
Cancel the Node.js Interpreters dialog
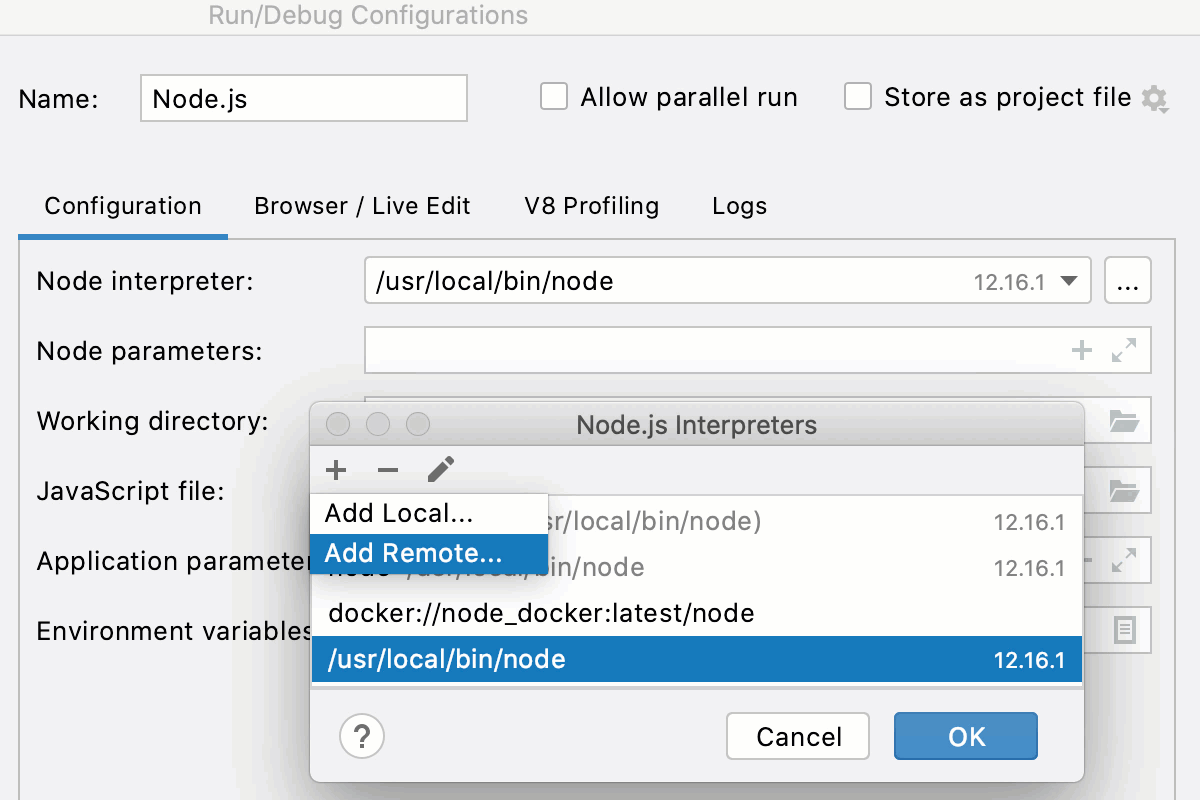(x=797, y=736)
